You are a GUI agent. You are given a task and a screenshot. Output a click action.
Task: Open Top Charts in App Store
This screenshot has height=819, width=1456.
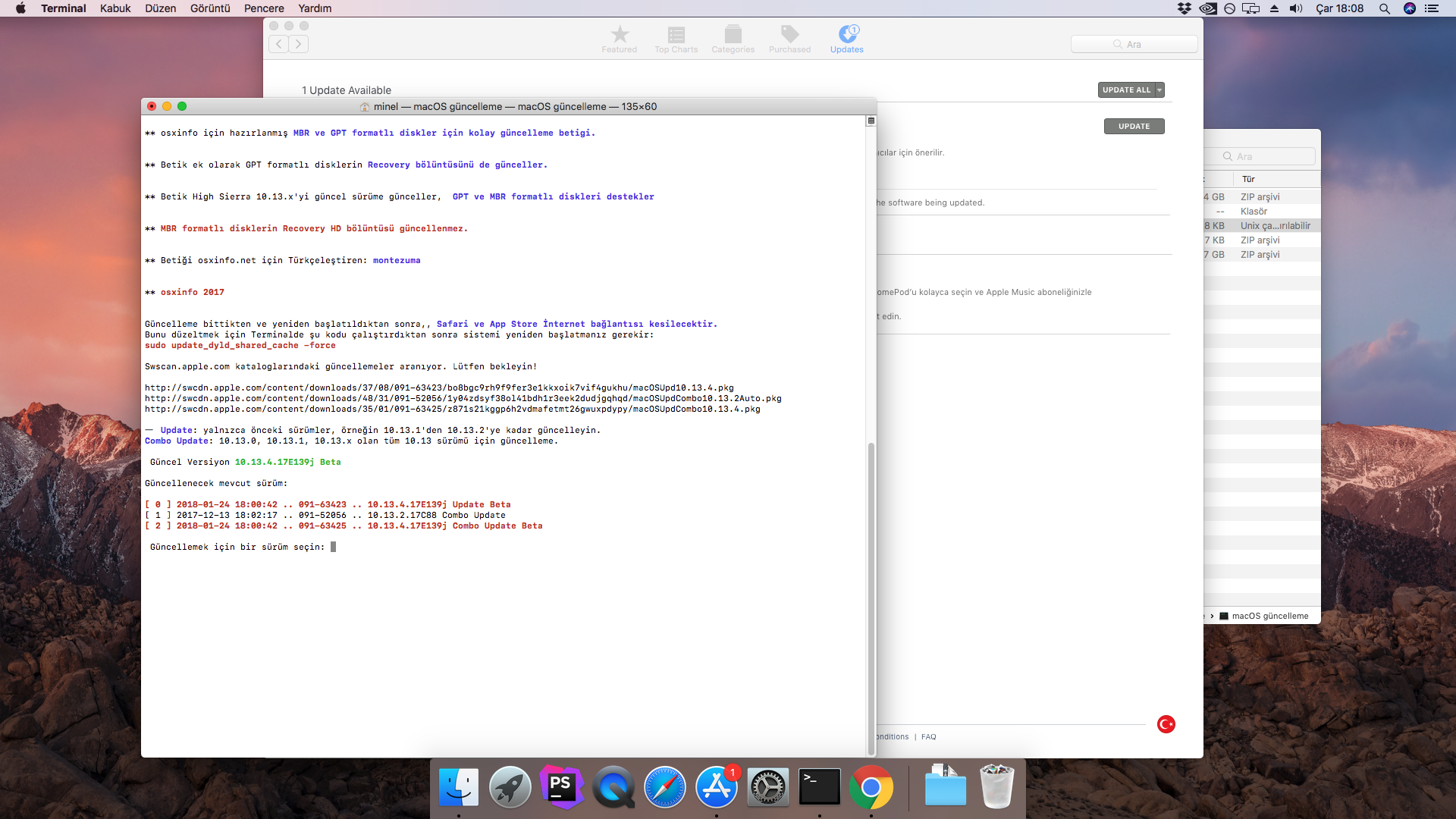point(676,39)
